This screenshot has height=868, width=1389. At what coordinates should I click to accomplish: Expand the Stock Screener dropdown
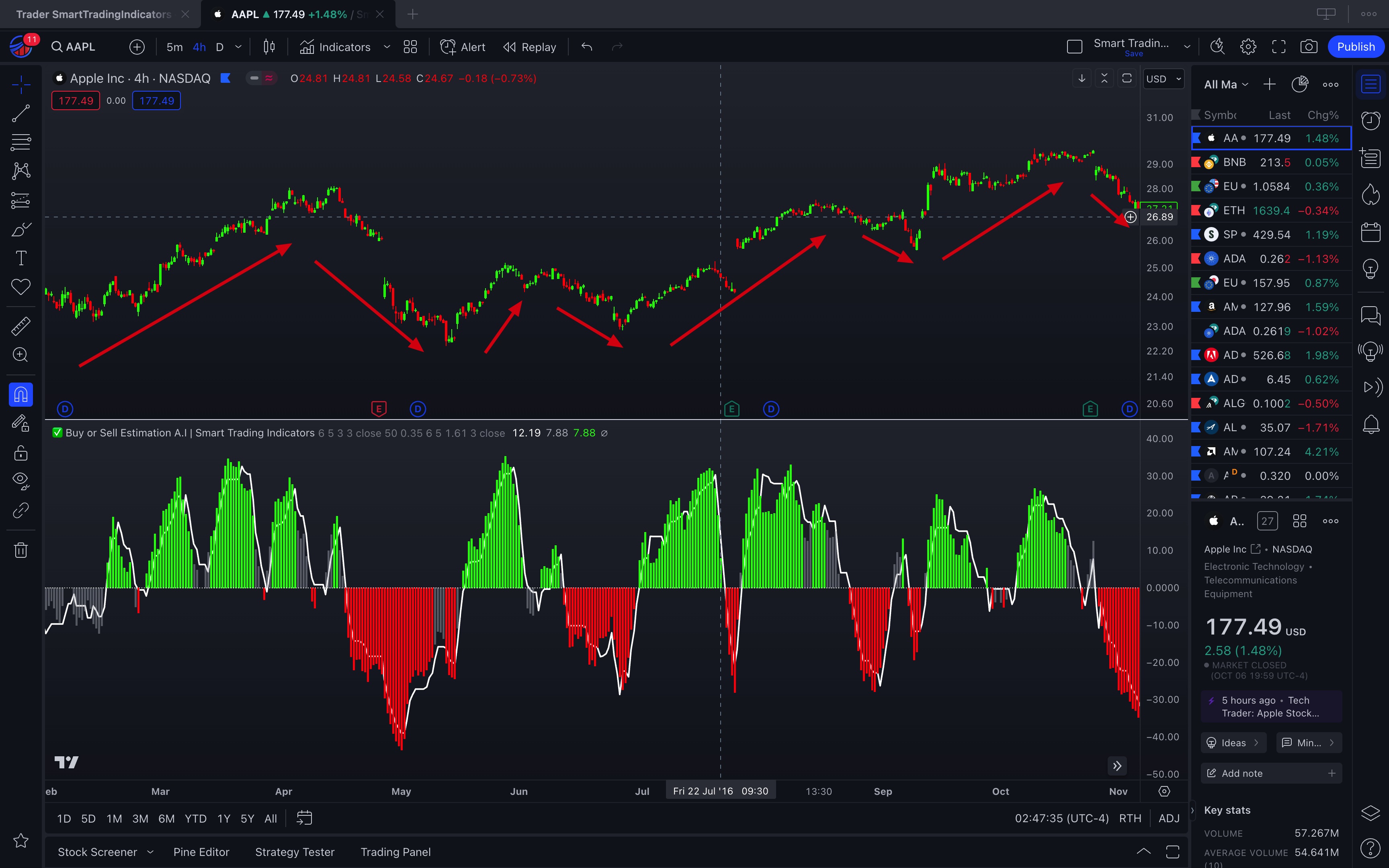click(x=150, y=852)
